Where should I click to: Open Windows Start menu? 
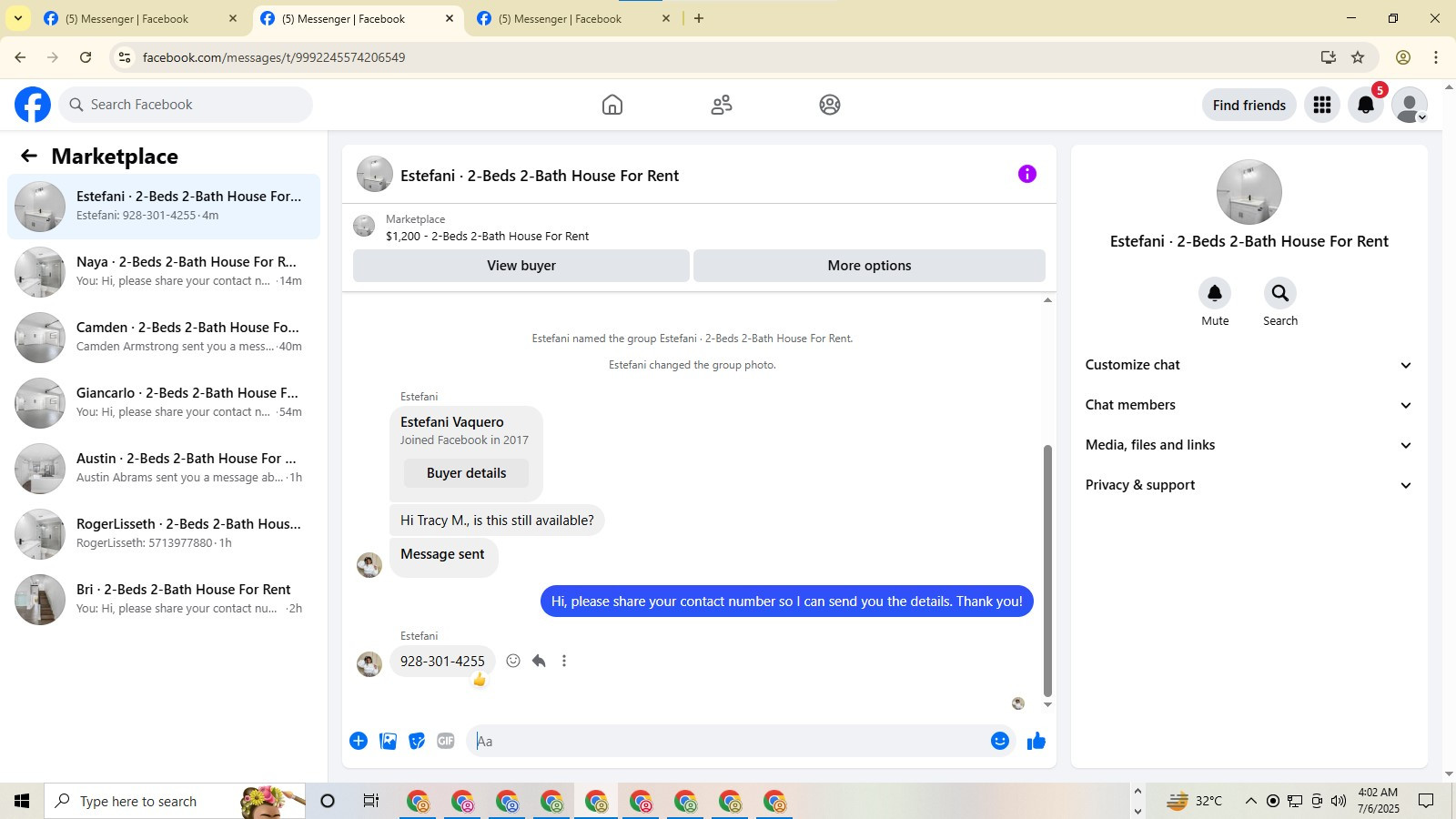coord(22,801)
